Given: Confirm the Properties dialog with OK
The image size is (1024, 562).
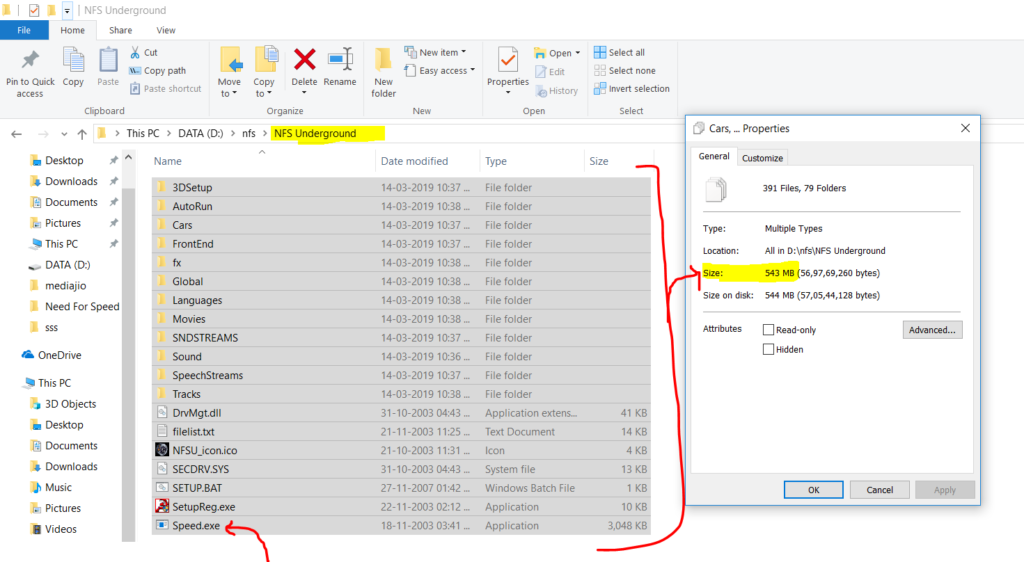Looking at the screenshot, I should [813, 490].
